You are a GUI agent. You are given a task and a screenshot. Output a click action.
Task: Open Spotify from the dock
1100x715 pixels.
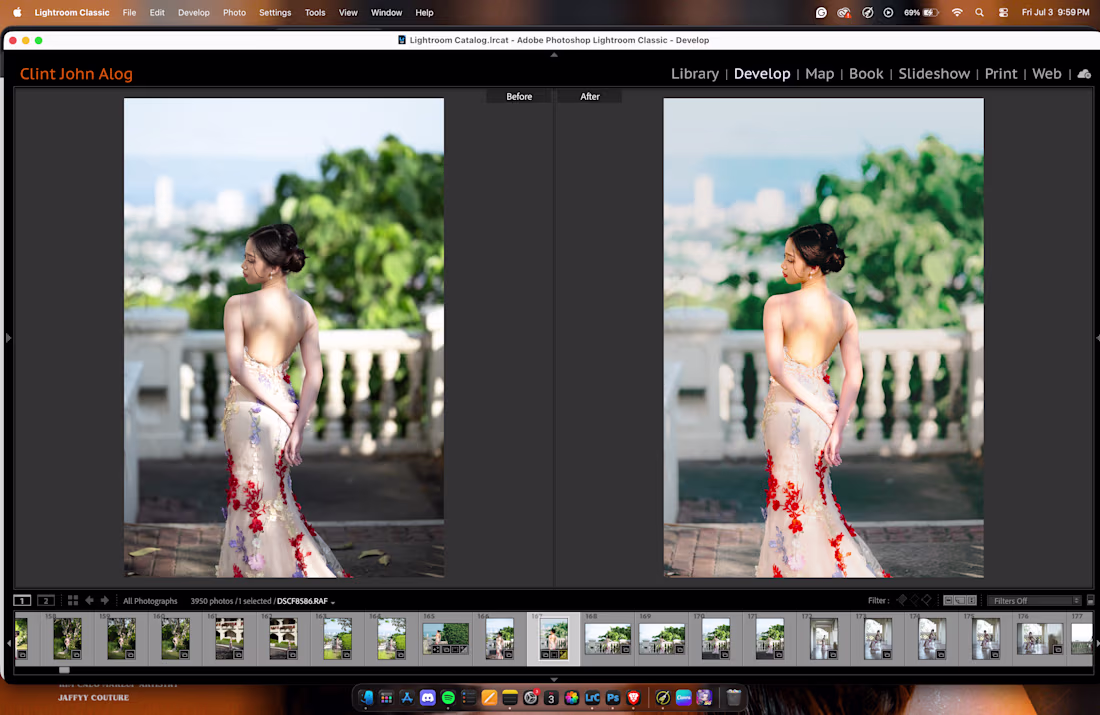(448, 697)
